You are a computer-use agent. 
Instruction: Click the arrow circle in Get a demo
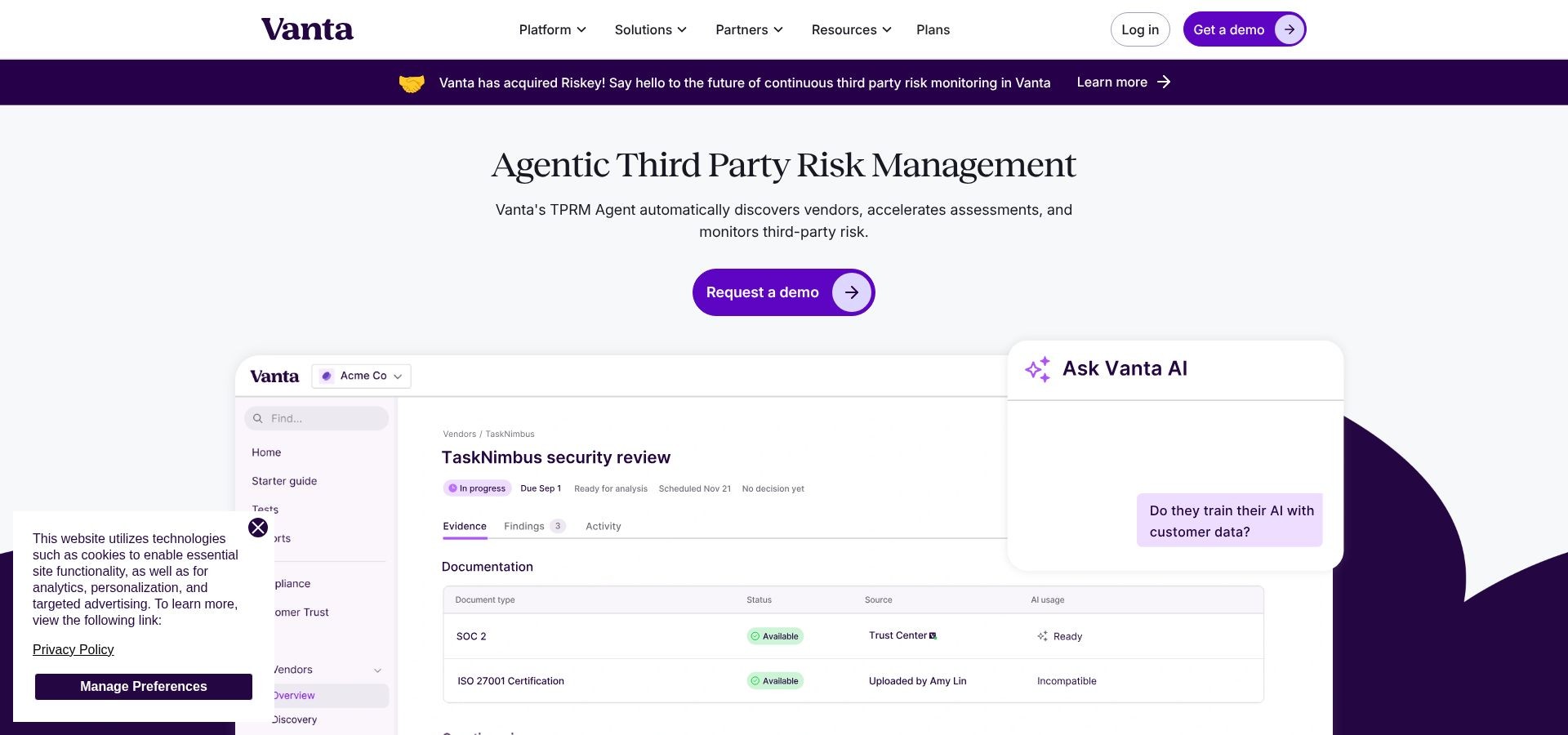click(1289, 29)
